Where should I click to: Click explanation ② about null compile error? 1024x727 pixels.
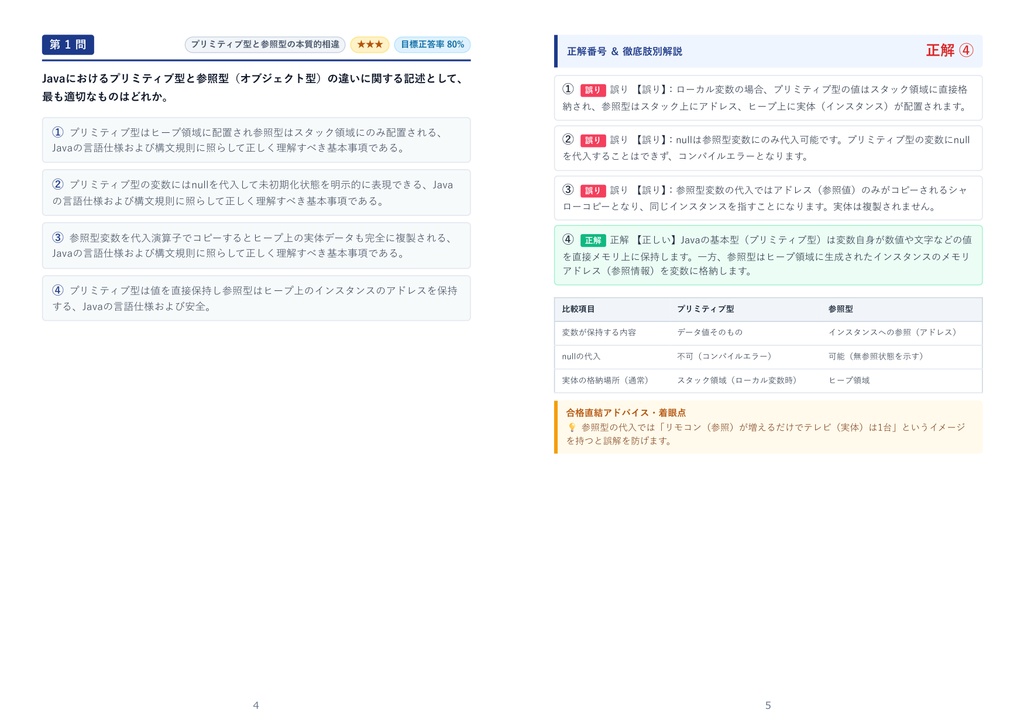point(768,148)
